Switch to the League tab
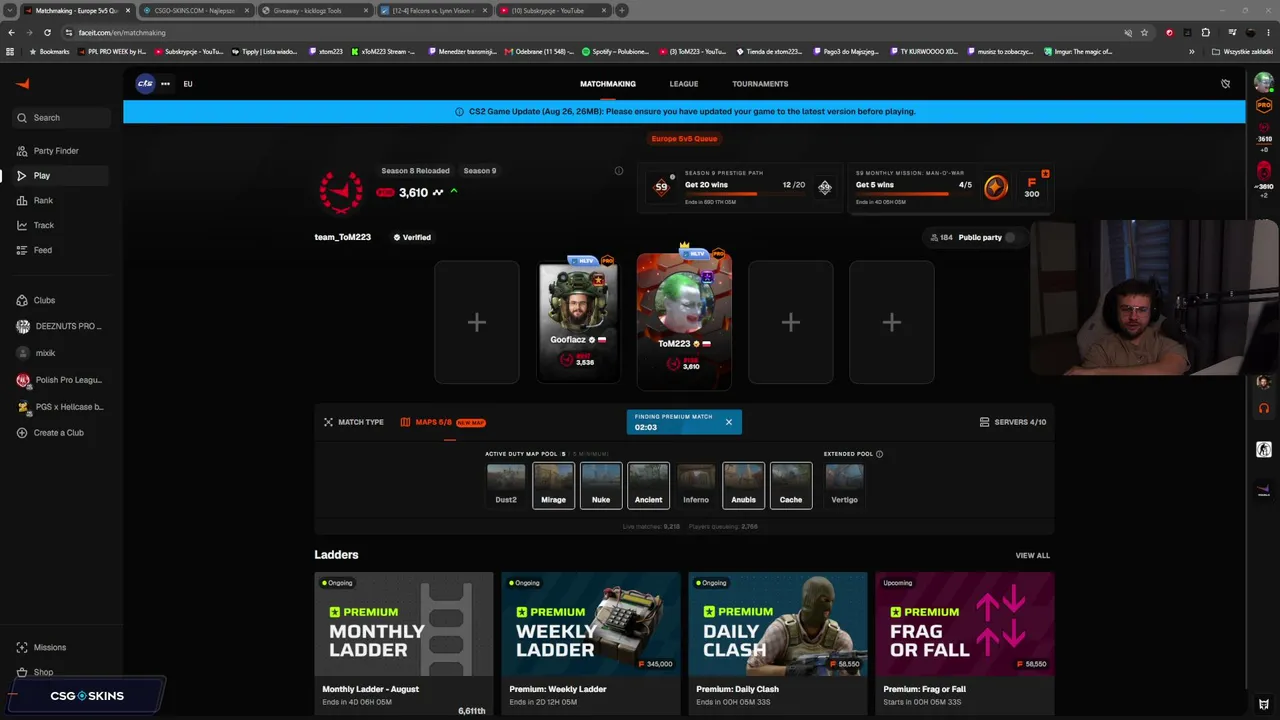This screenshot has height=720, width=1280. tap(684, 84)
